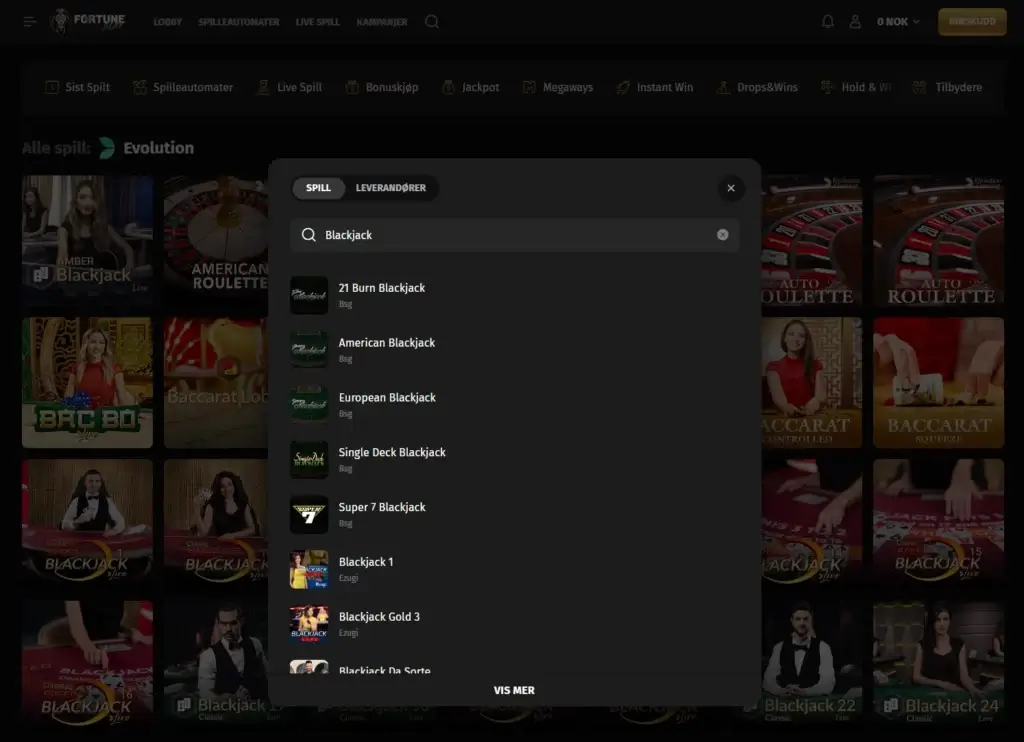1024x742 pixels.
Task: Click the gold deposit button in header
Action: (972, 22)
